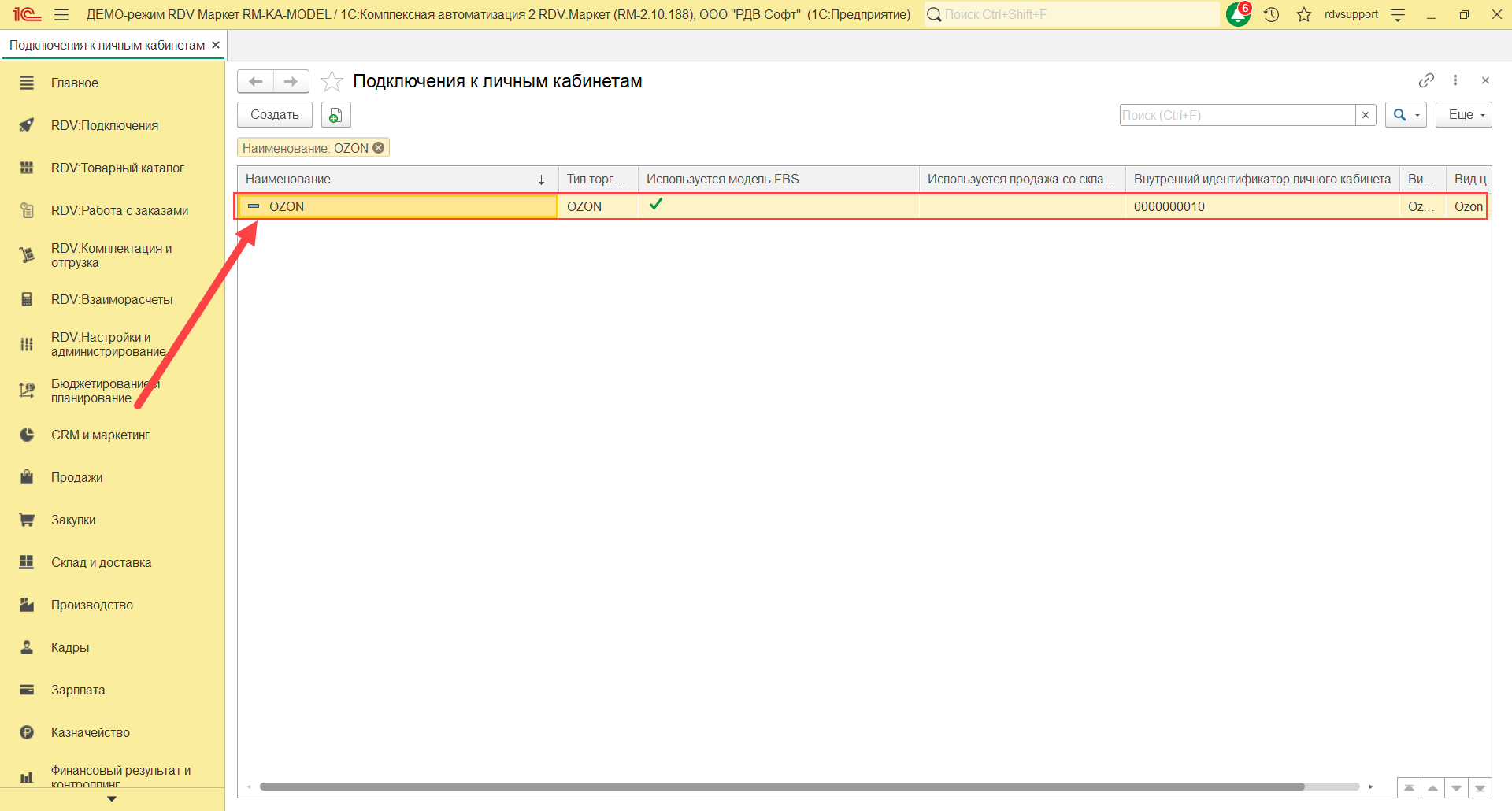Click the rdvsupport user name
The height and width of the screenshot is (811, 1512).
click(1351, 14)
